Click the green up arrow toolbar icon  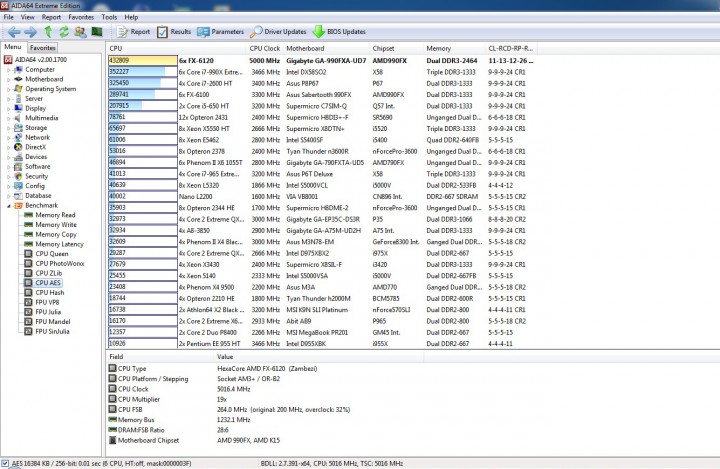[x=48, y=32]
